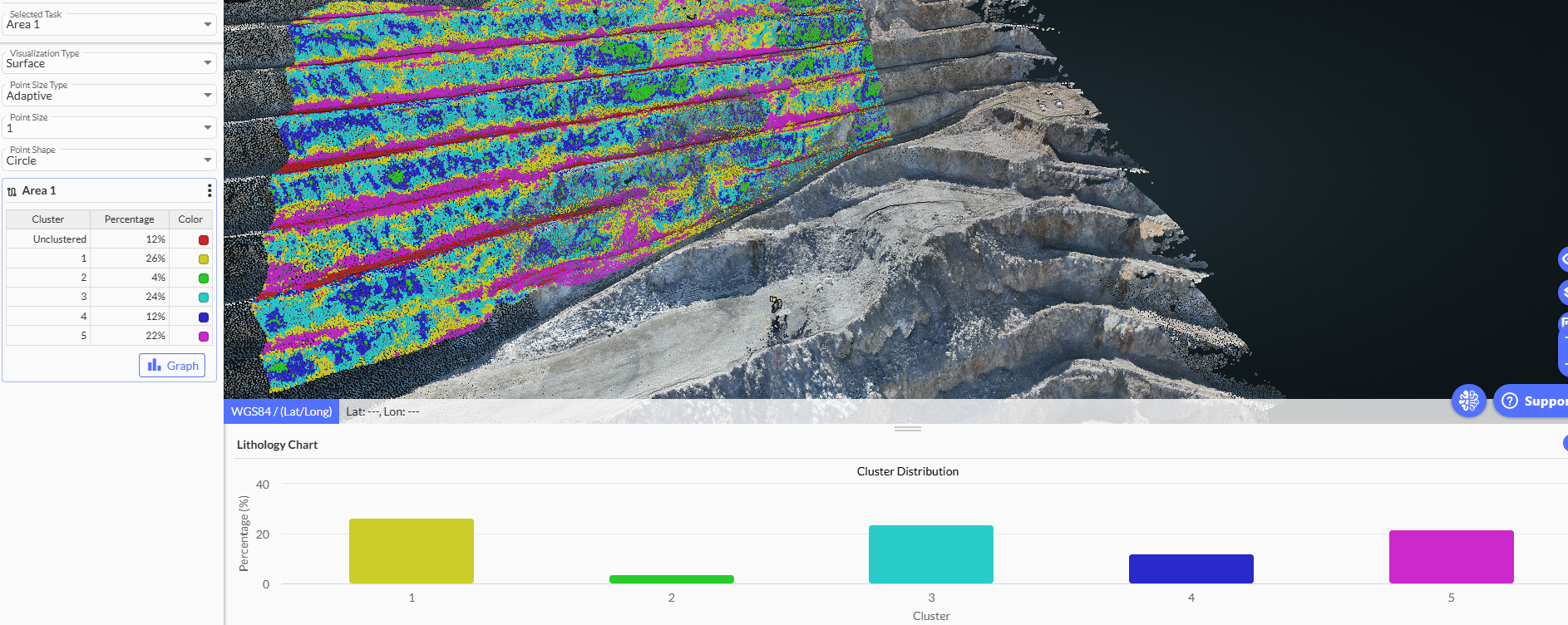Change the Point Size dropdown value
This screenshot has height=625, width=1568.
point(108,128)
